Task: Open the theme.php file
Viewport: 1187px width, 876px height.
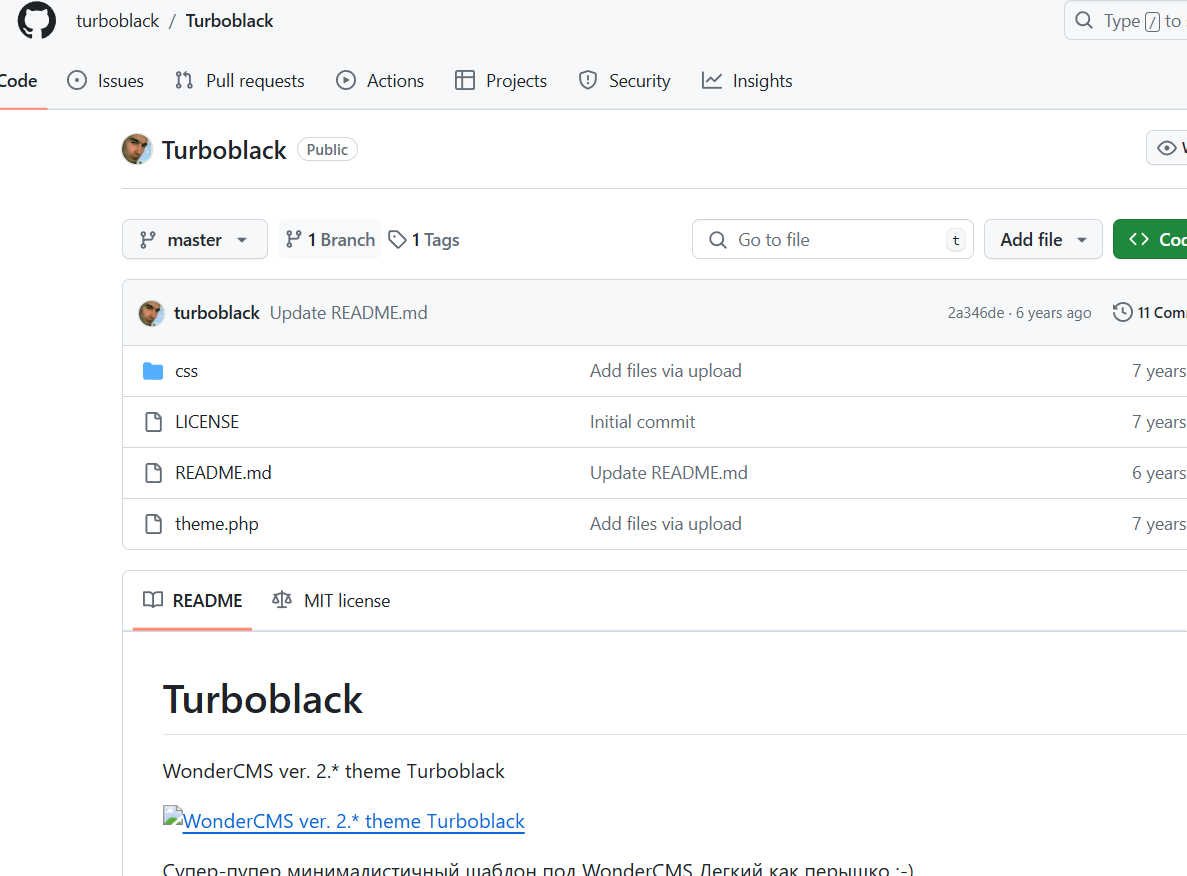Action: (x=217, y=524)
